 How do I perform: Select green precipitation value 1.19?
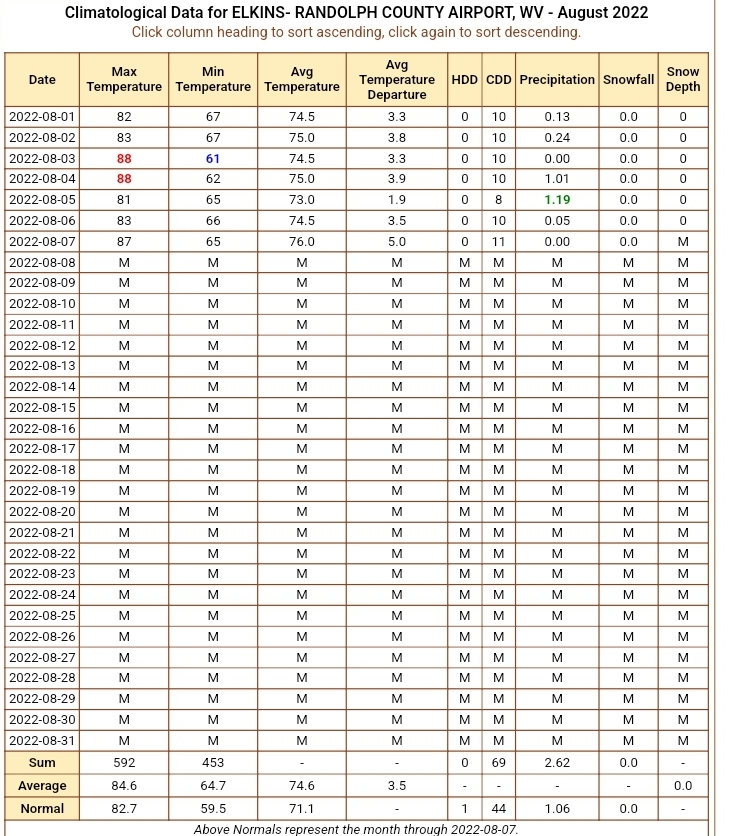click(557, 200)
